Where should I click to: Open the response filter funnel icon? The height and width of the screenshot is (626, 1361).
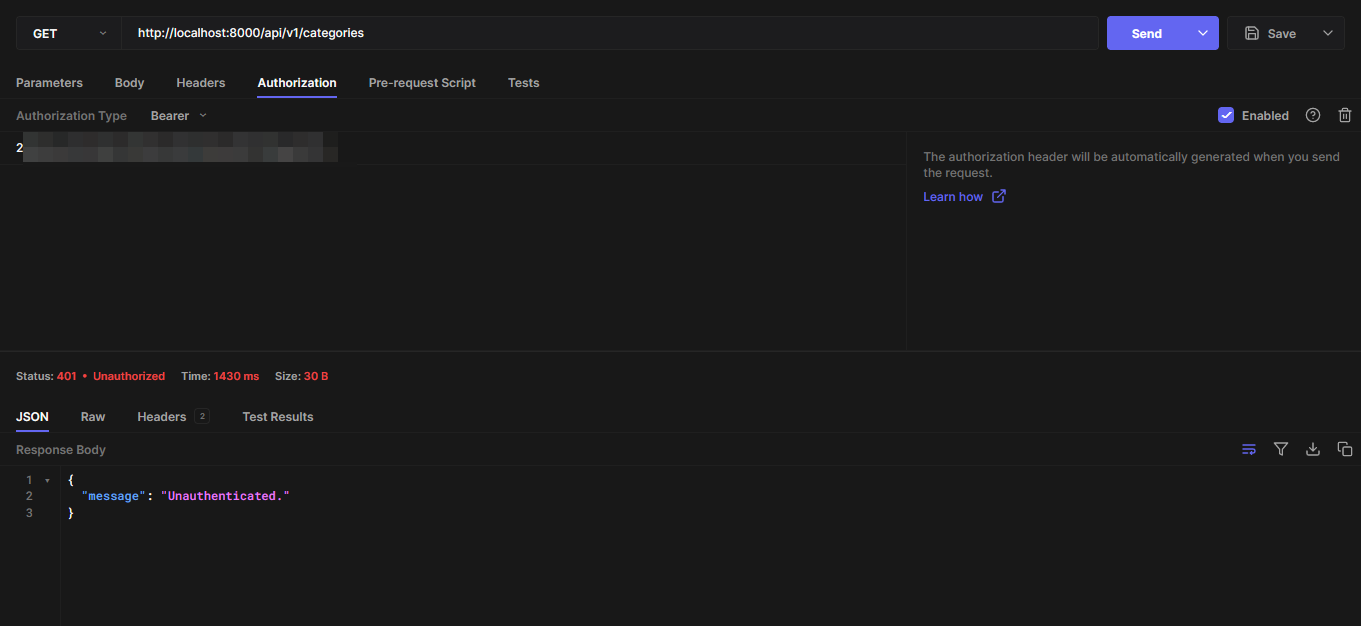pos(1281,449)
